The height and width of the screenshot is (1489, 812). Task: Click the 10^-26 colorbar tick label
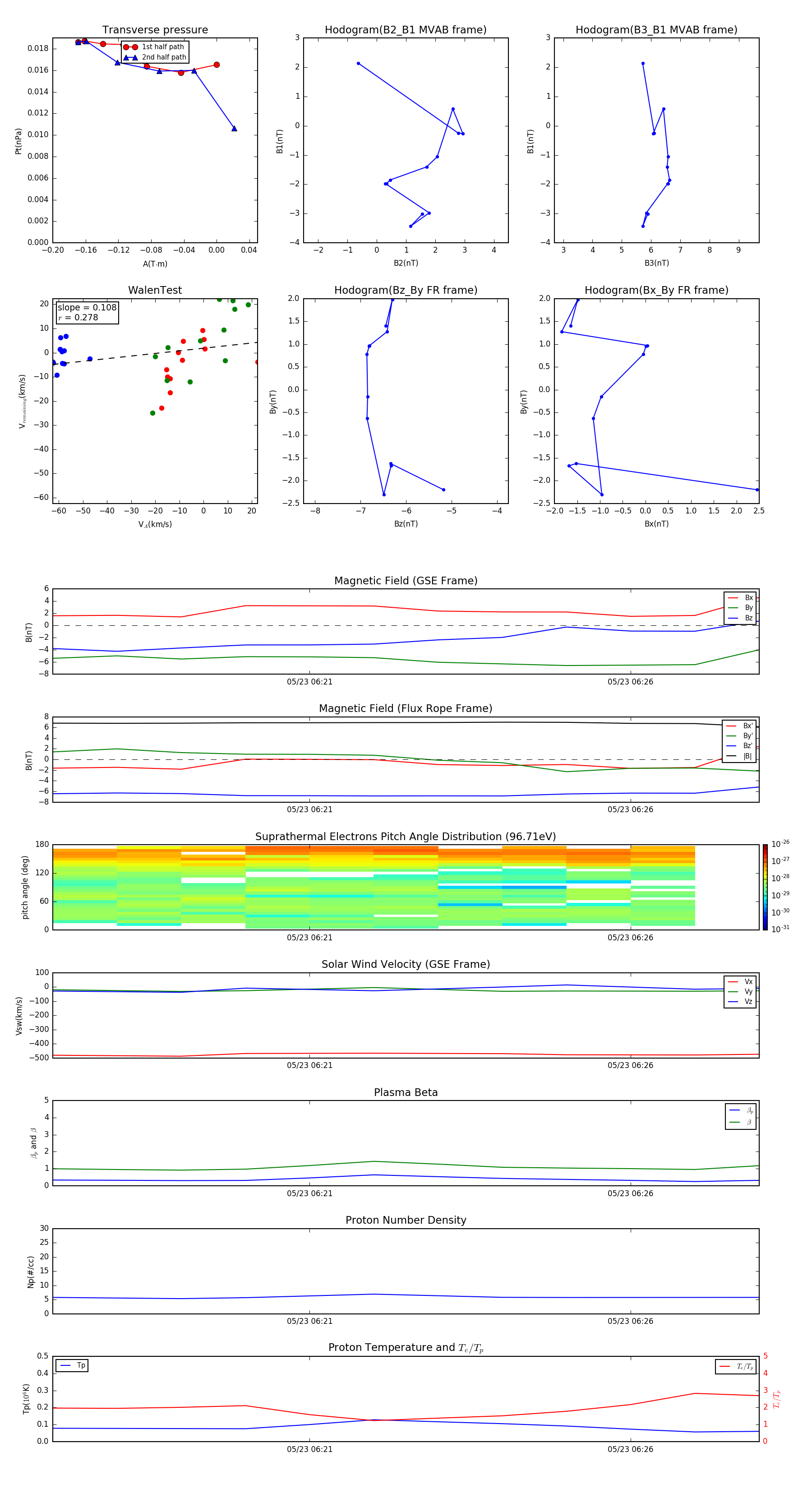click(x=780, y=844)
